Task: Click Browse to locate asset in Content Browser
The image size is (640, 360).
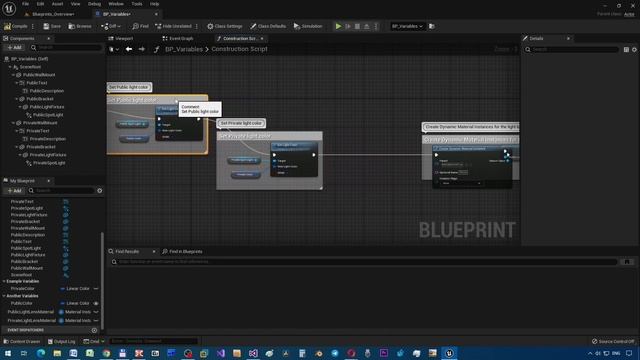Action: pyautogui.click(x=80, y=26)
